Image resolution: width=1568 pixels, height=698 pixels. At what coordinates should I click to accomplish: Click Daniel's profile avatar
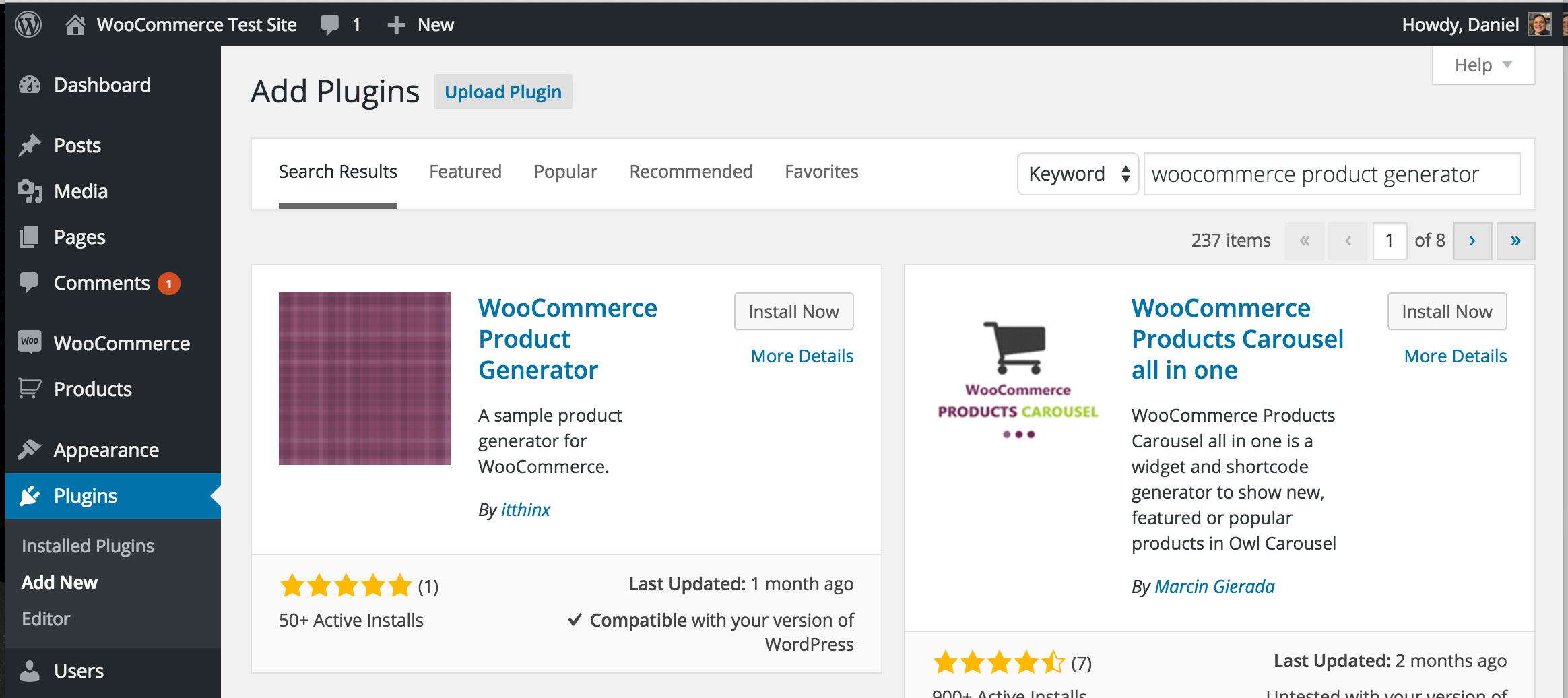(1539, 25)
